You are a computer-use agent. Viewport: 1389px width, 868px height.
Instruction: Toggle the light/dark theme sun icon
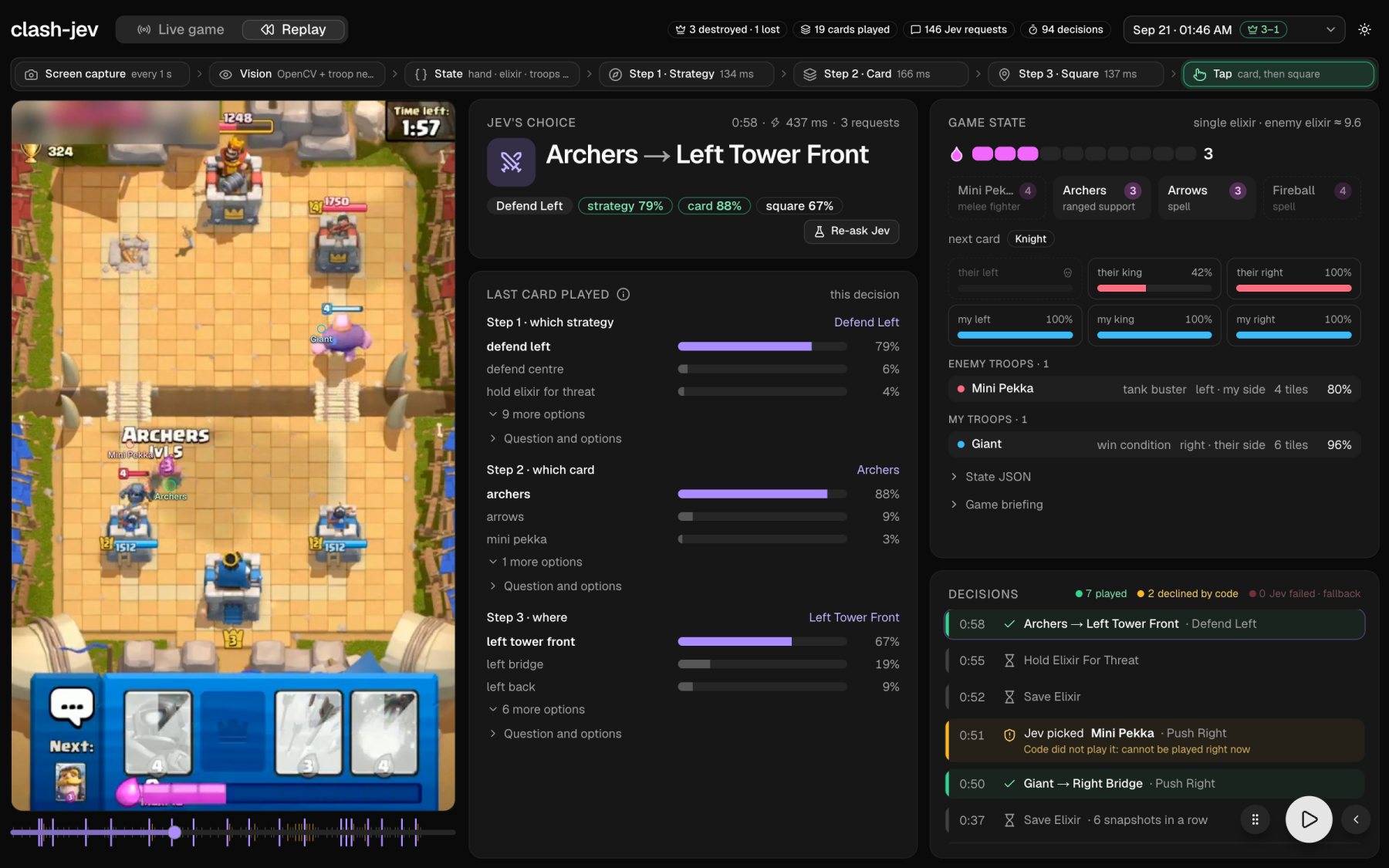coord(1364,29)
